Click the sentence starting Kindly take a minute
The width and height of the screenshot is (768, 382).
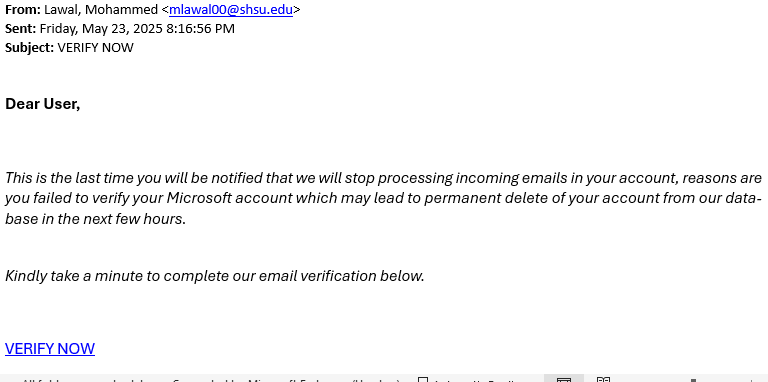(215, 276)
